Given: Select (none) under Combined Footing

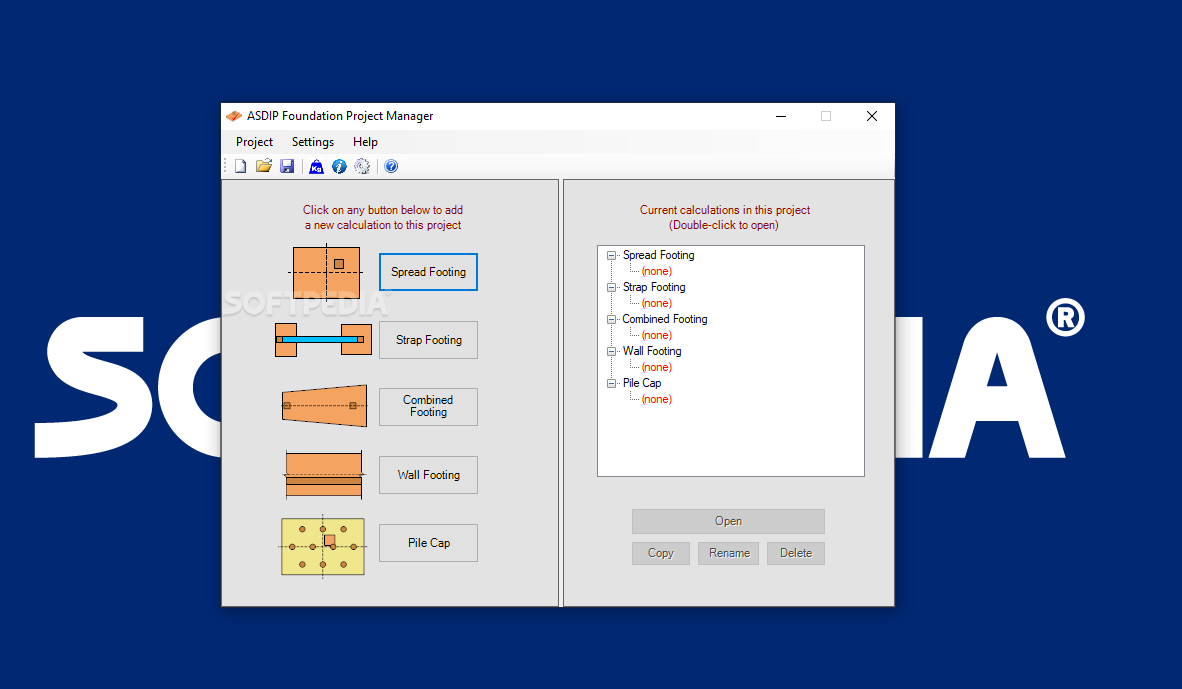Looking at the screenshot, I should click(657, 335).
